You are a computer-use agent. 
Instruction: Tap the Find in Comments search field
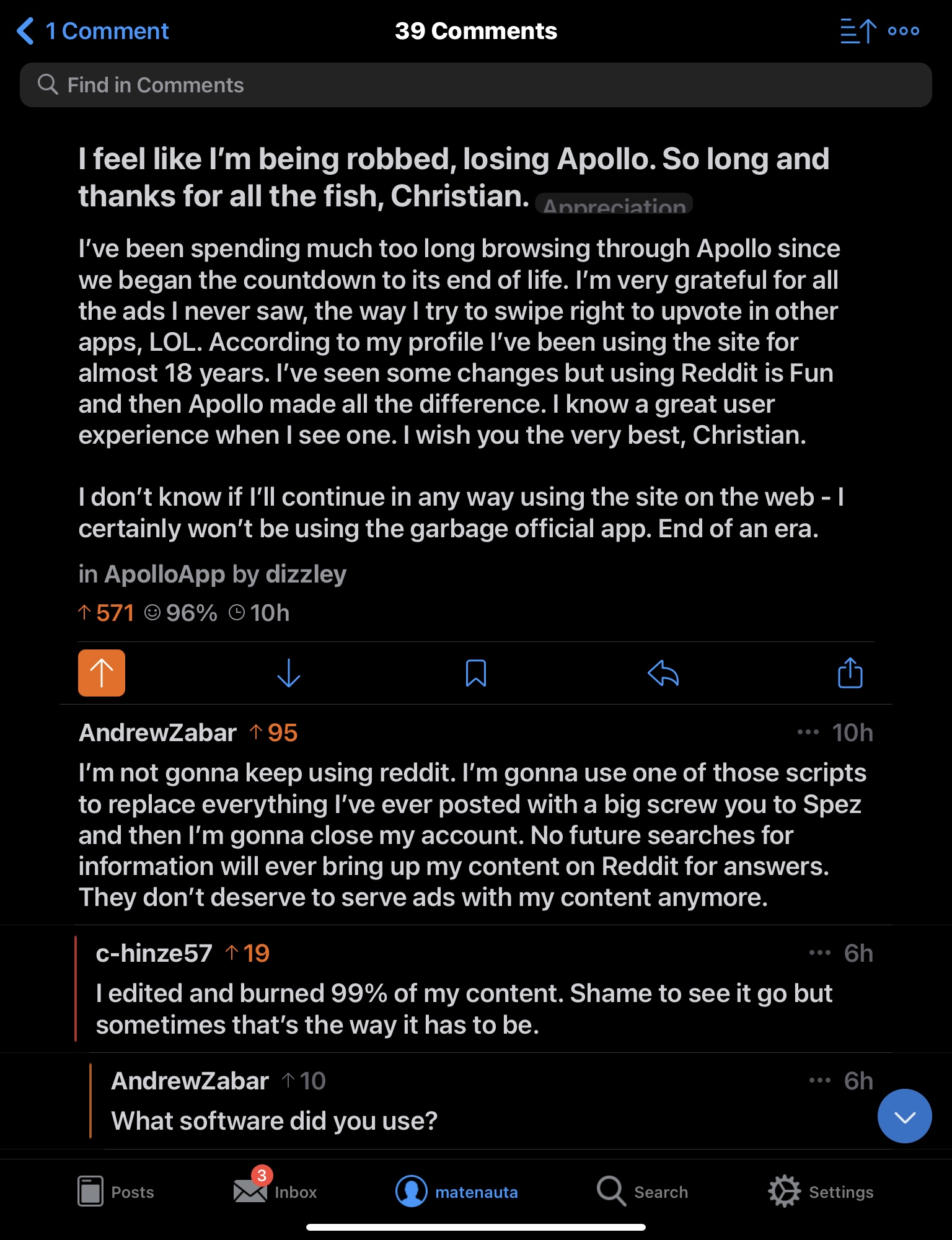click(476, 85)
